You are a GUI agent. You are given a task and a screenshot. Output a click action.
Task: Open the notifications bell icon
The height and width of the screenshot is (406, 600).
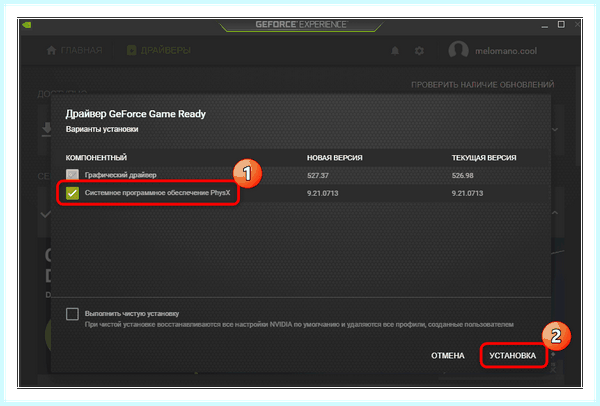(395, 51)
